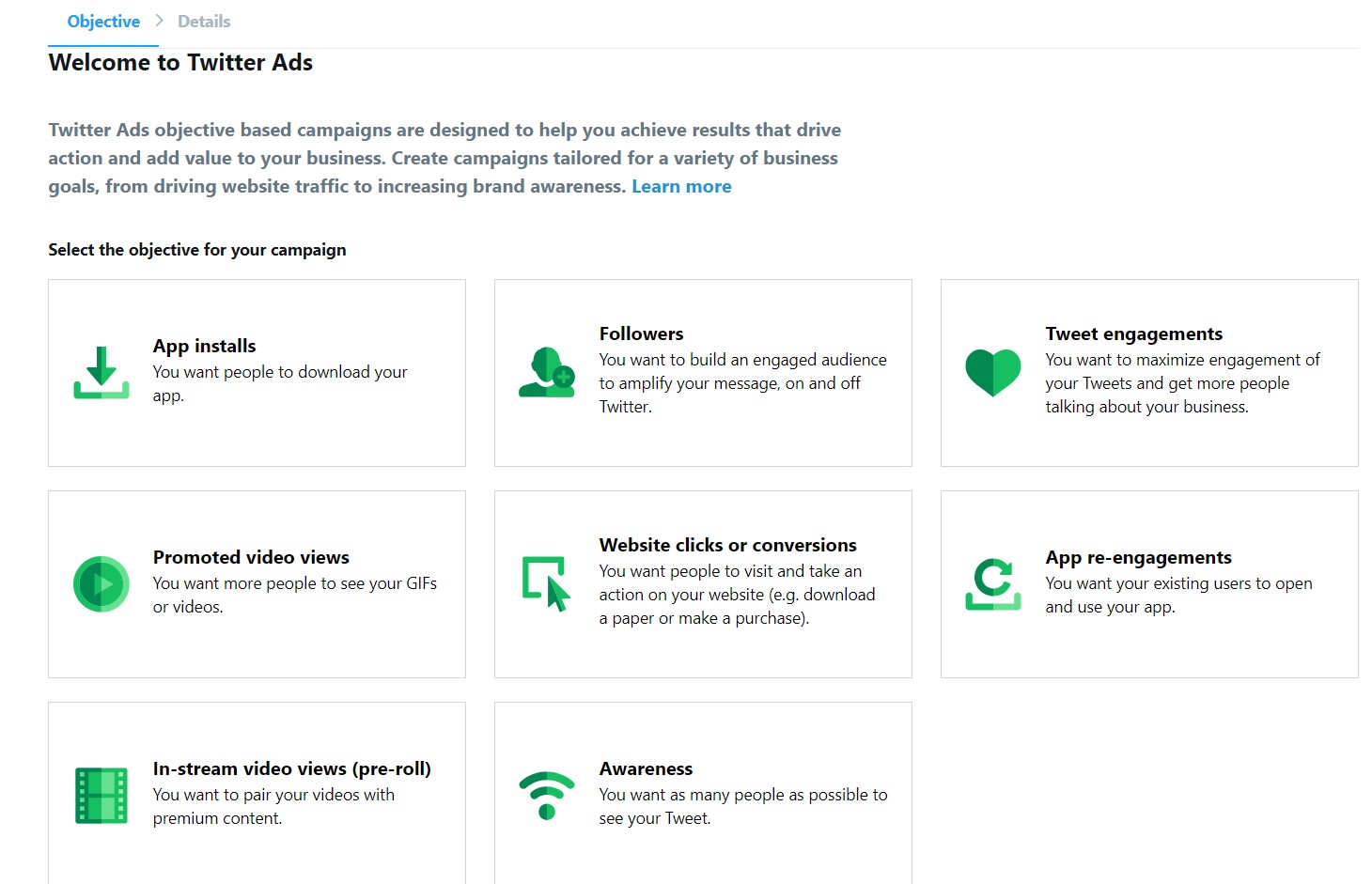This screenshot has width=1372, height=884.
Task: Select the Followers title
Action: tap(642, 333)
